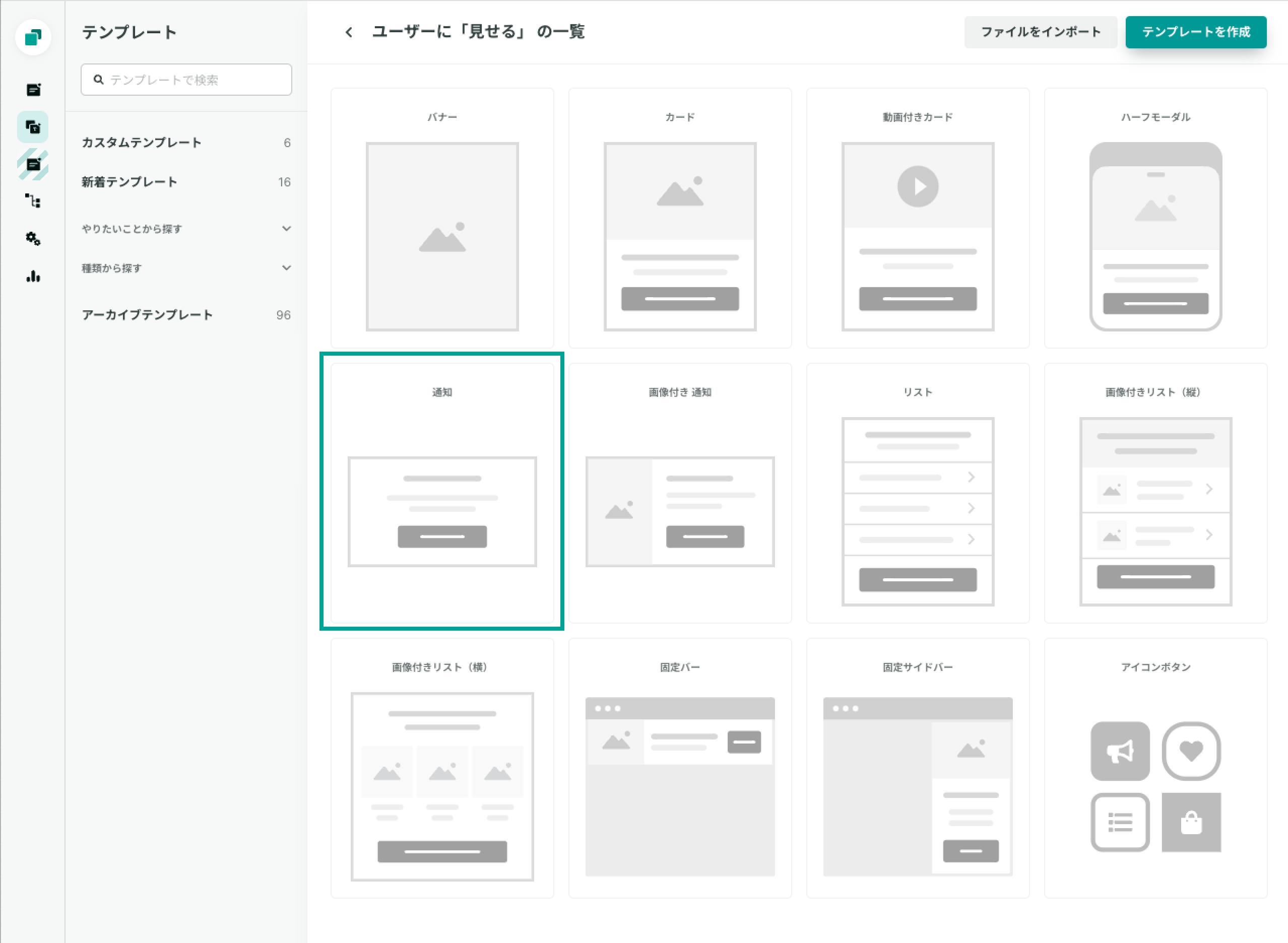Click the テンプレート sidebar heading
Viewport: 1288px width, 943px height.
130,33
